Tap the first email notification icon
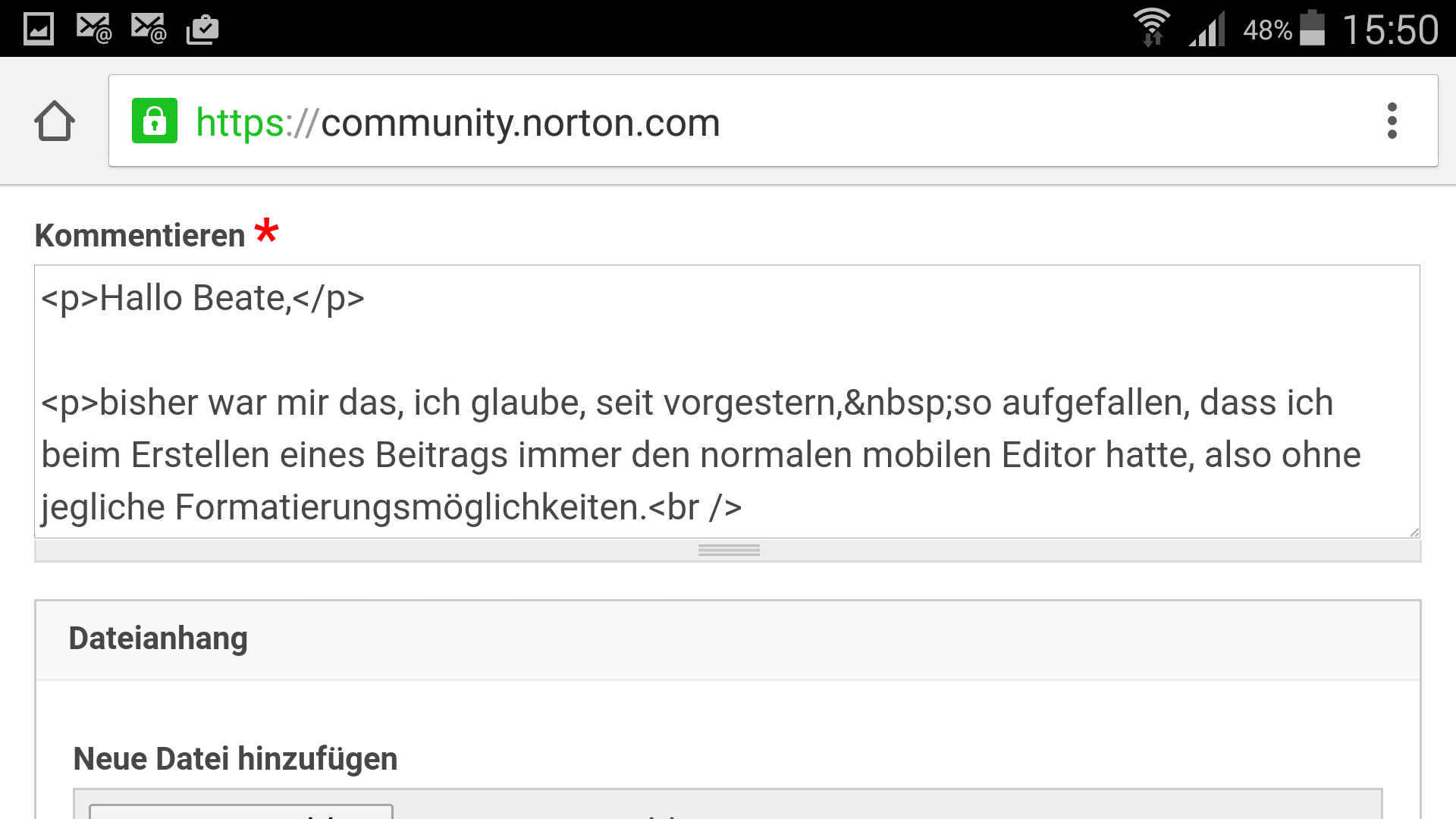This screenshot has width=1456, height=819. pos(95,29)
